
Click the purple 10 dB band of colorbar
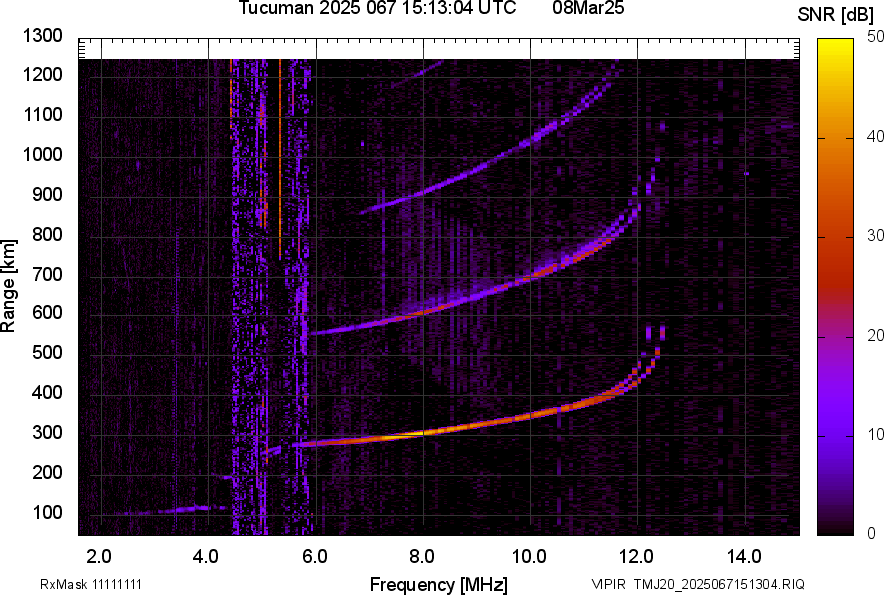(835, 436)
